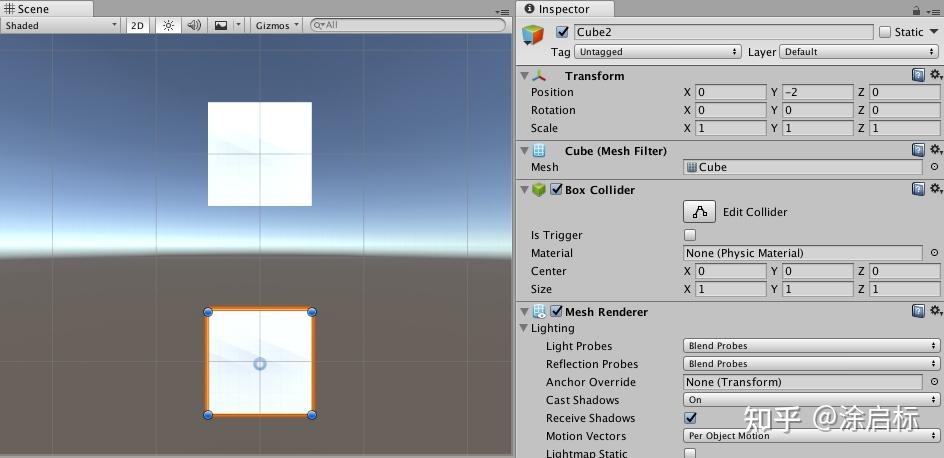Click Scale Z field
Image resolution: width=944 pixels, height=458 pixels.
(905, 128)
